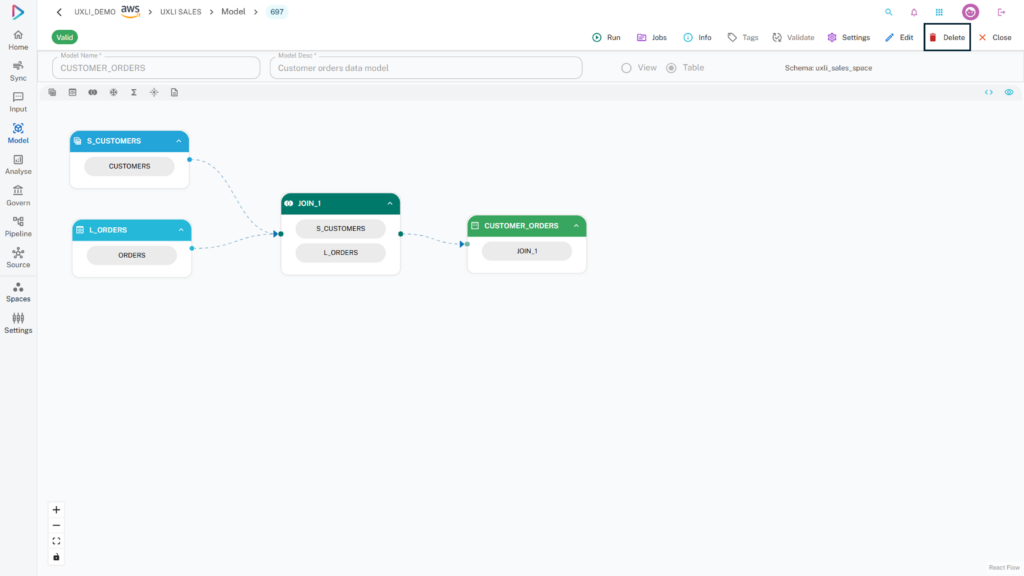The height and width of the screenshot is (576, 1024).
Task: Click the Run button
Action: (606, 37)
